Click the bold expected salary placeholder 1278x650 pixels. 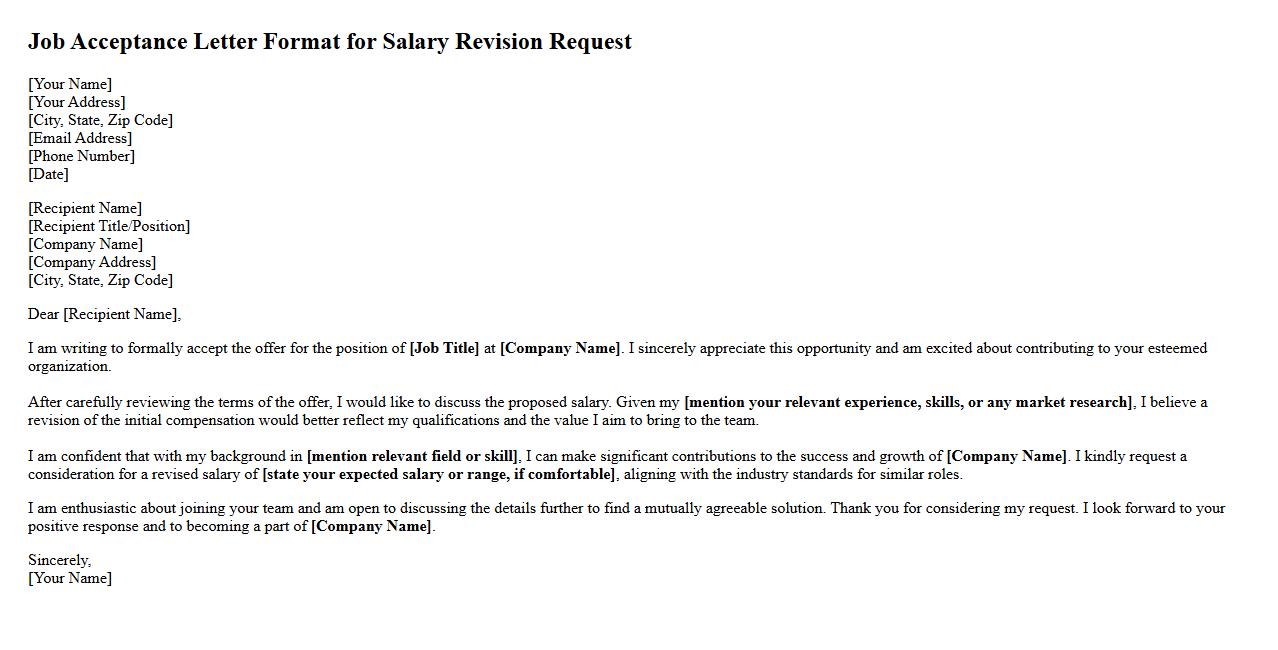point(440,474)
